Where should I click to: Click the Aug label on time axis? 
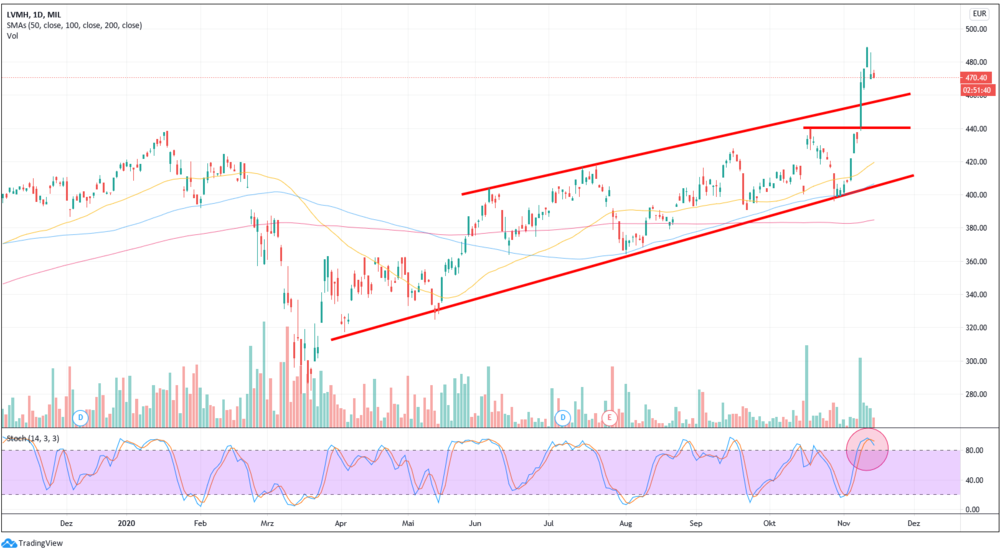coord(626,523)
